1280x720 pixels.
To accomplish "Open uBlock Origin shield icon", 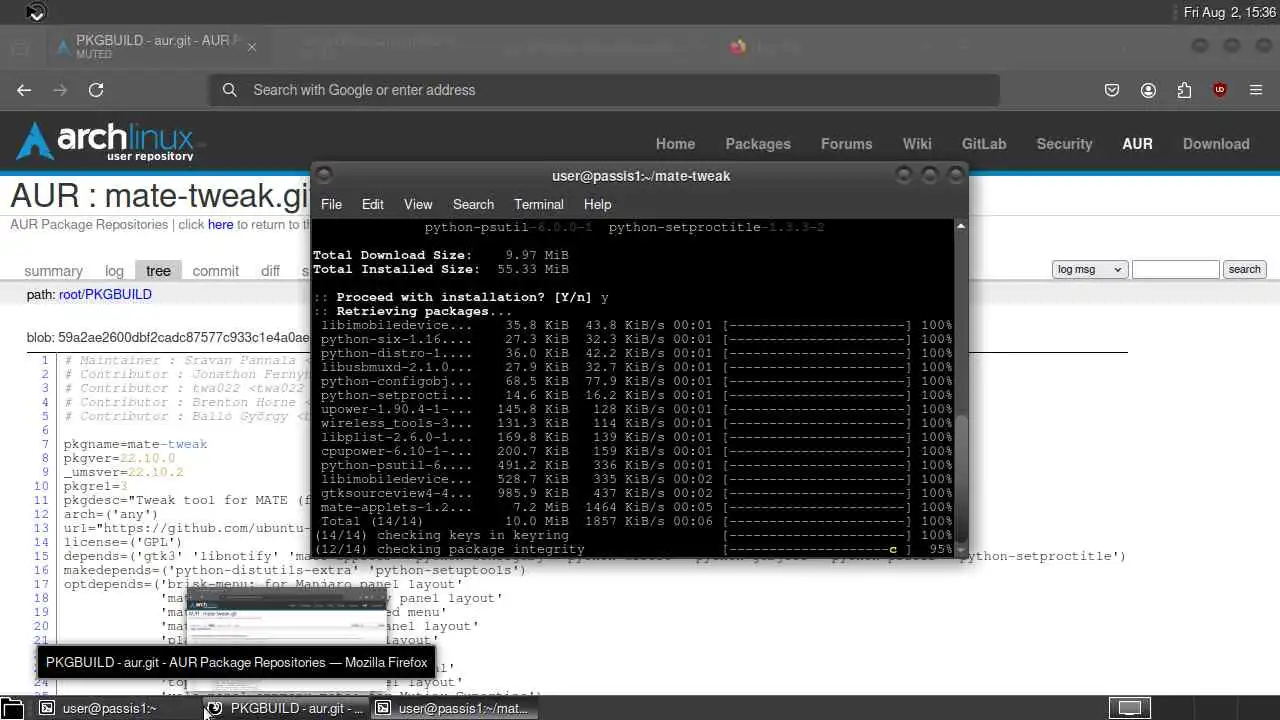I will click(1220, 90).
